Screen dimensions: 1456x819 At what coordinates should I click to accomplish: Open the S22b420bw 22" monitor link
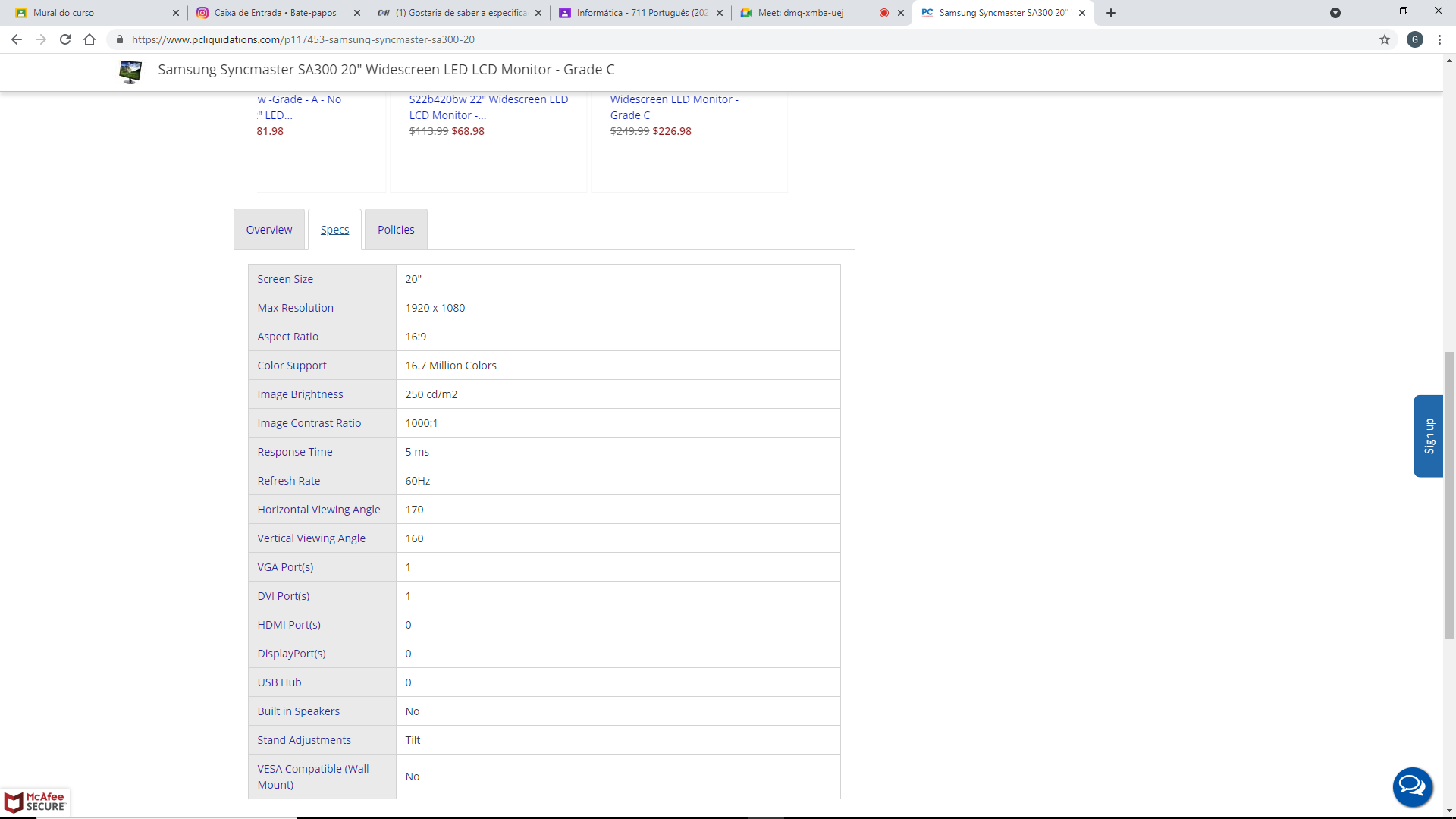coord(488,107)
